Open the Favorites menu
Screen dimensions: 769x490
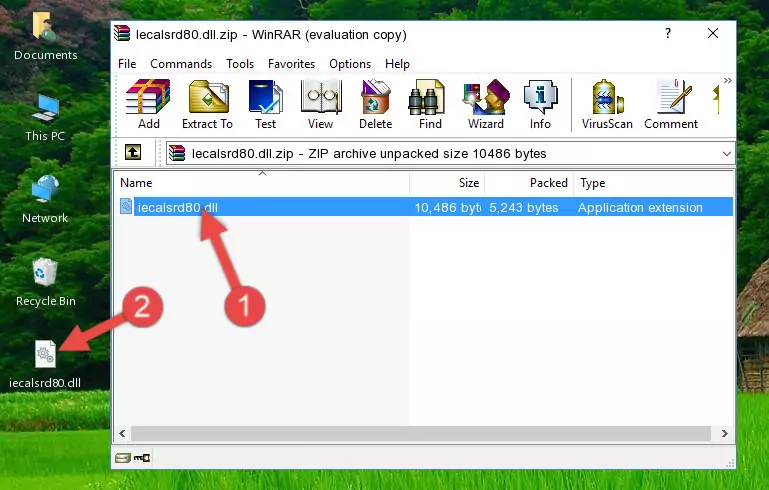[291, 64]
